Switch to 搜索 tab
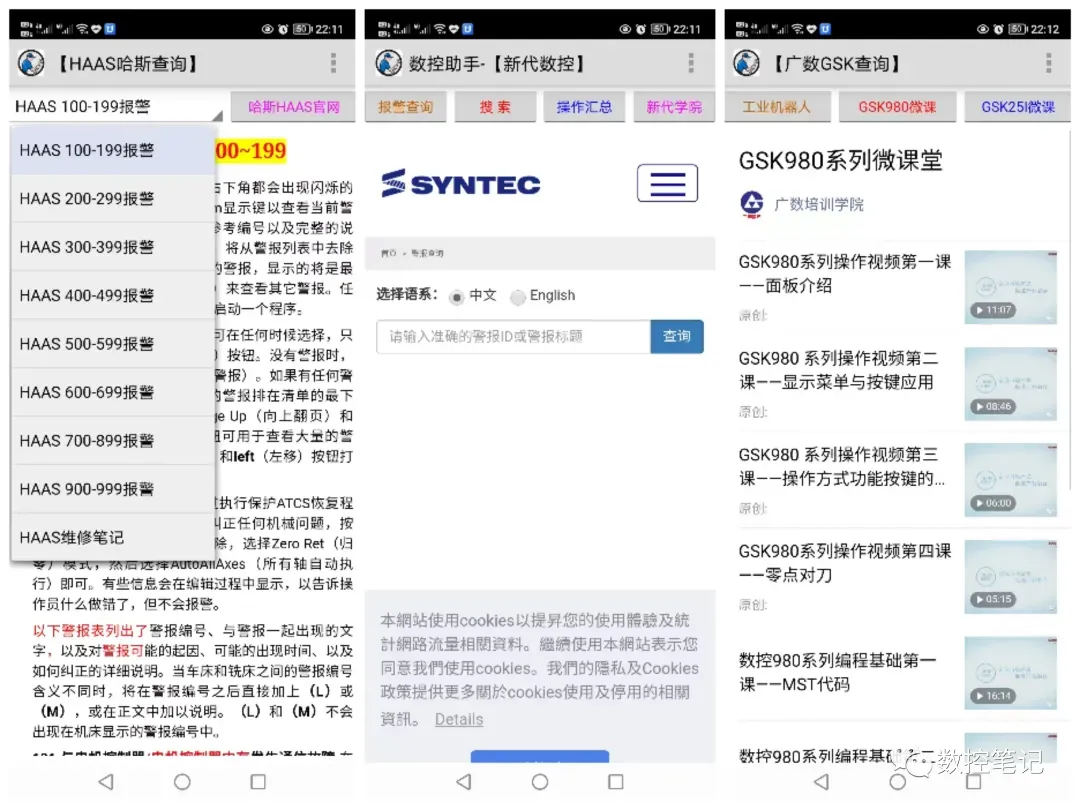 click(x=495, y=107)
